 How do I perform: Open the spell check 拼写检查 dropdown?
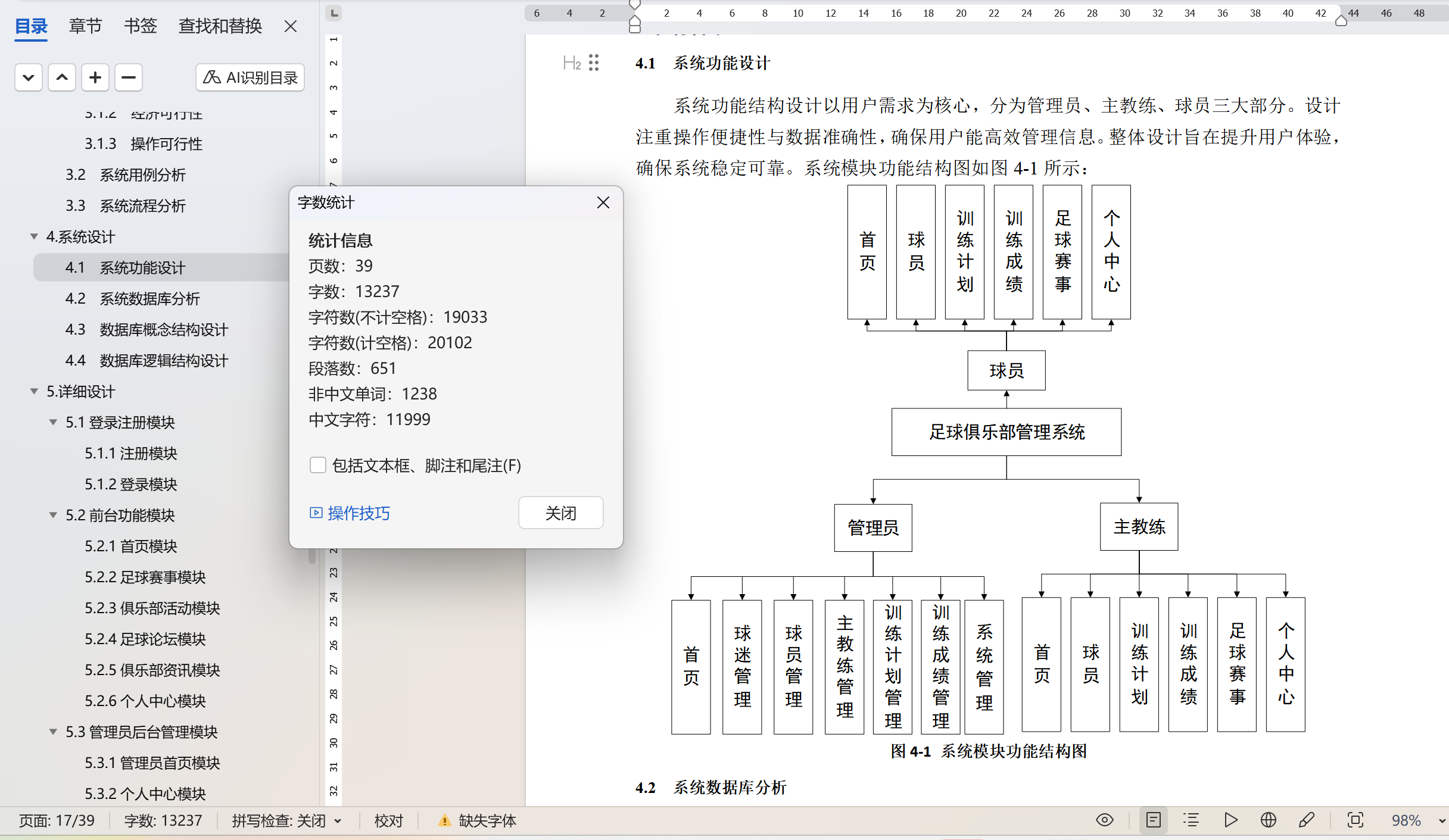(x=338, y=821)
